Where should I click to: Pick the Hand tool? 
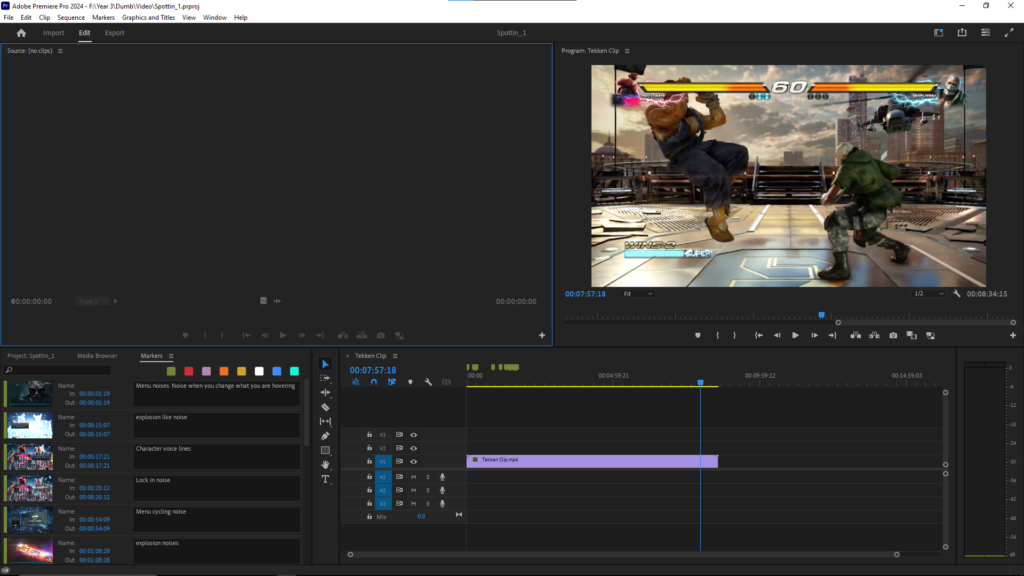[x=325, y=465]
